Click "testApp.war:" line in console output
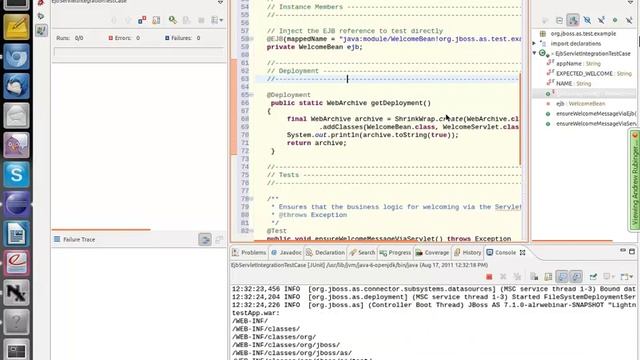 (x=256, y=313)
